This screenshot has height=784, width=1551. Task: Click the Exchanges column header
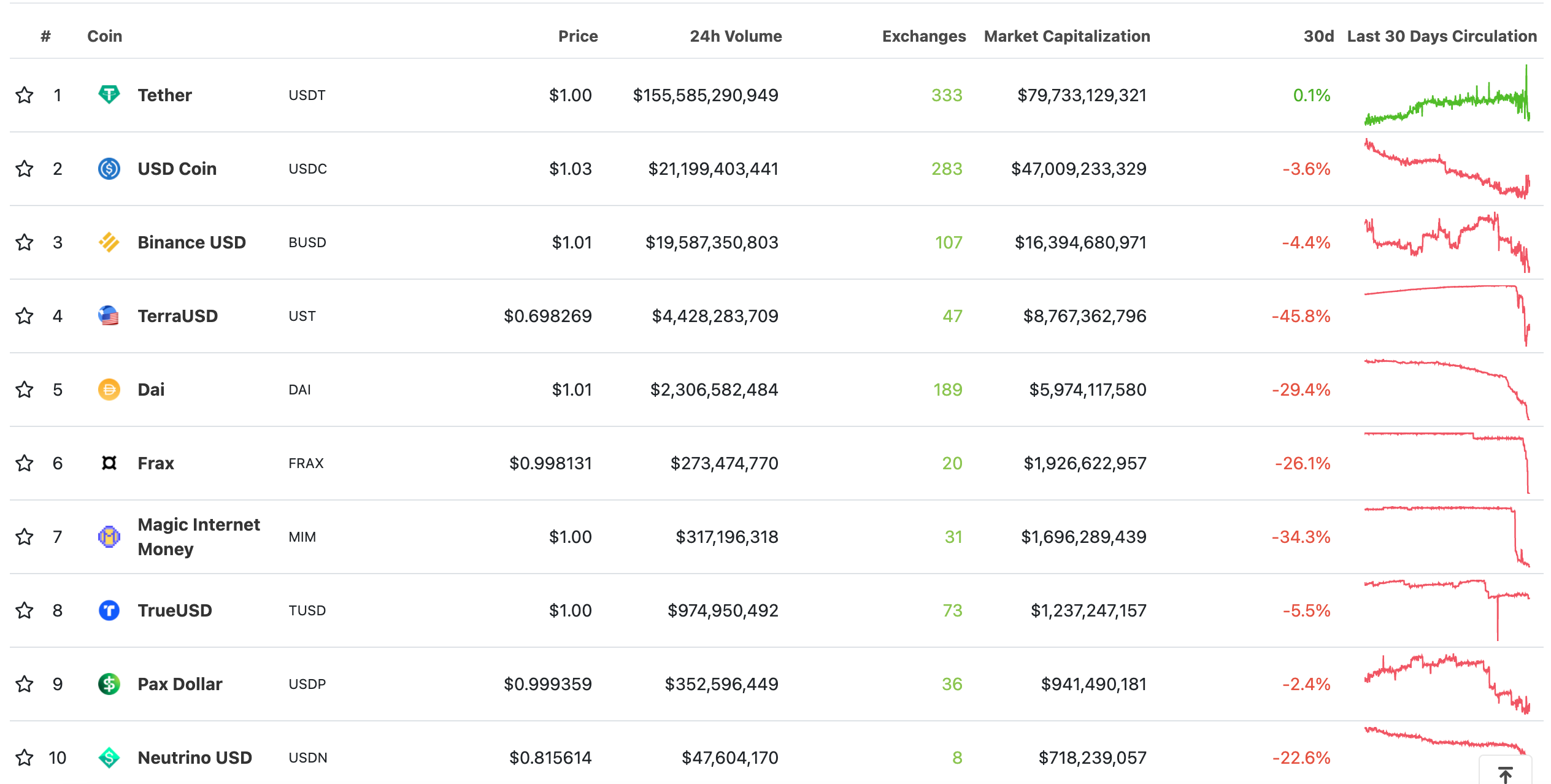[923, 36]
